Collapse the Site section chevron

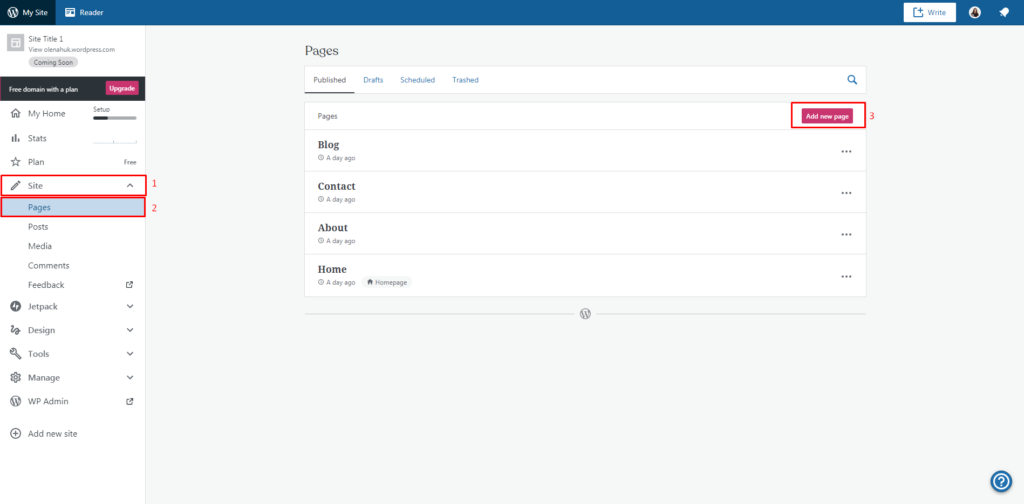(x=130, y=186)
